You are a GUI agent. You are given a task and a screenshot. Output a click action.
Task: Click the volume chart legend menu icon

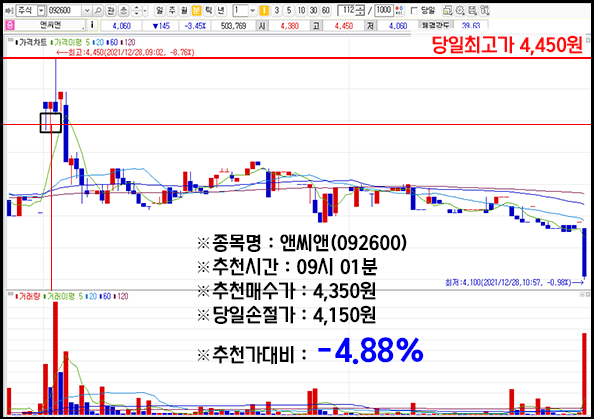click(x=10, y=295)
